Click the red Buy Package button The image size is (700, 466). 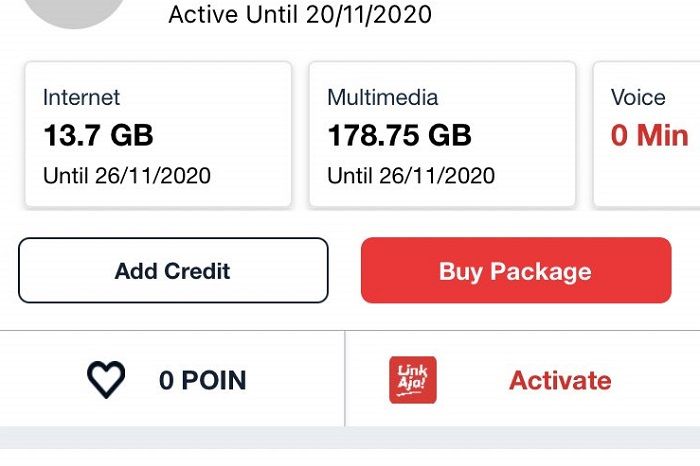(x=516, y=270)
